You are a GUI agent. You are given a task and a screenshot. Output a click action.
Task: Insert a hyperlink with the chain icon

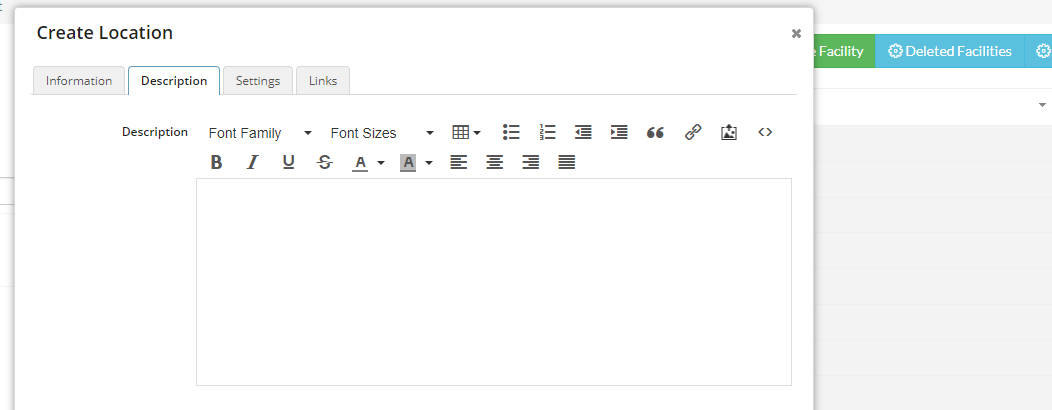pos(692,132)
